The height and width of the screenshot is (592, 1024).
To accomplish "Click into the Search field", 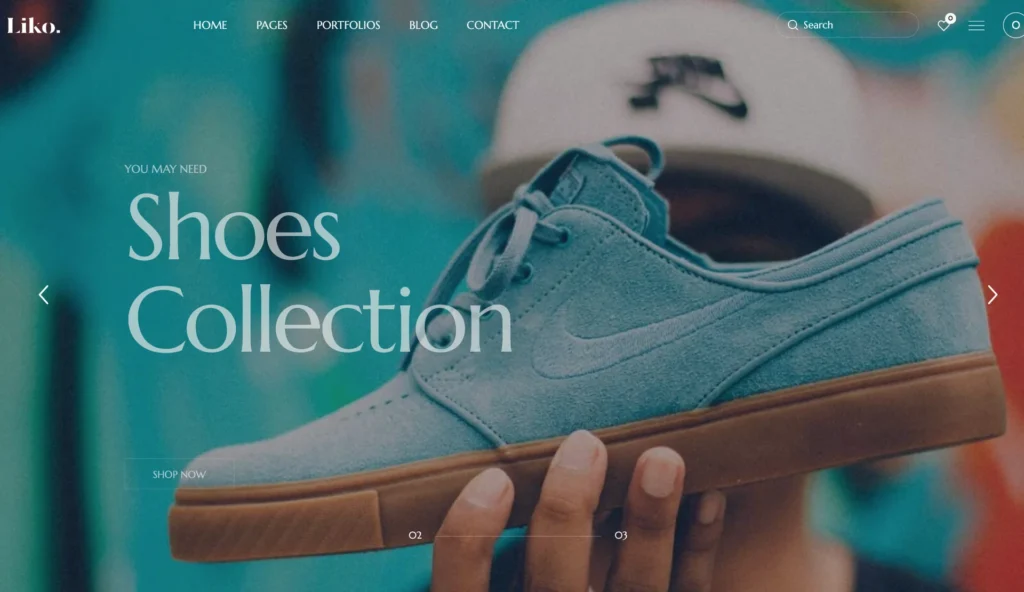I will coord(848,25).
